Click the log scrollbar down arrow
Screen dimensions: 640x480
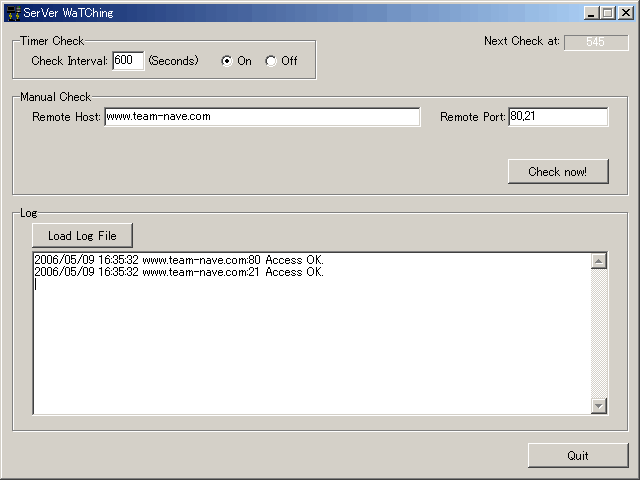coord(599,405)
